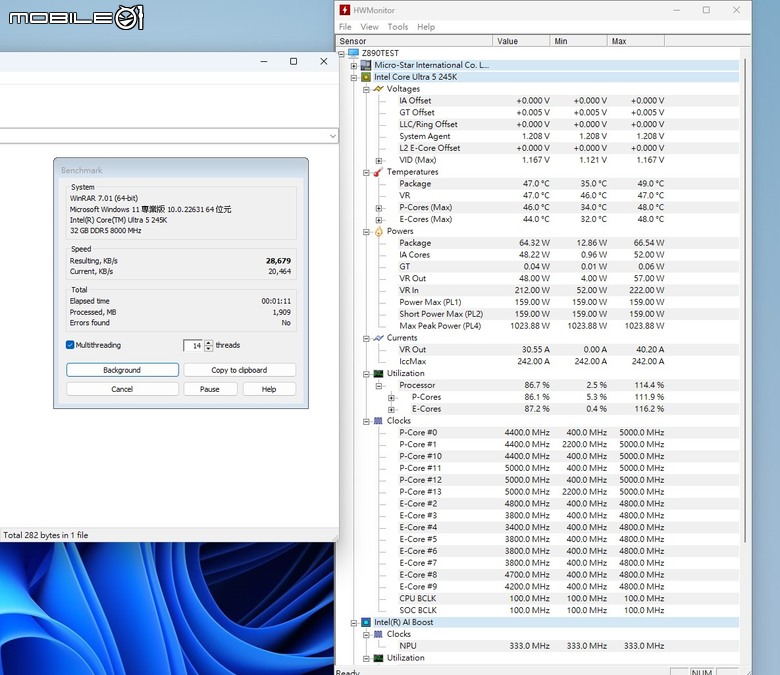Viewport: 780px width, 675px height.
Task: Open the File menu in HWMonitor
Action: coord(345,27)
